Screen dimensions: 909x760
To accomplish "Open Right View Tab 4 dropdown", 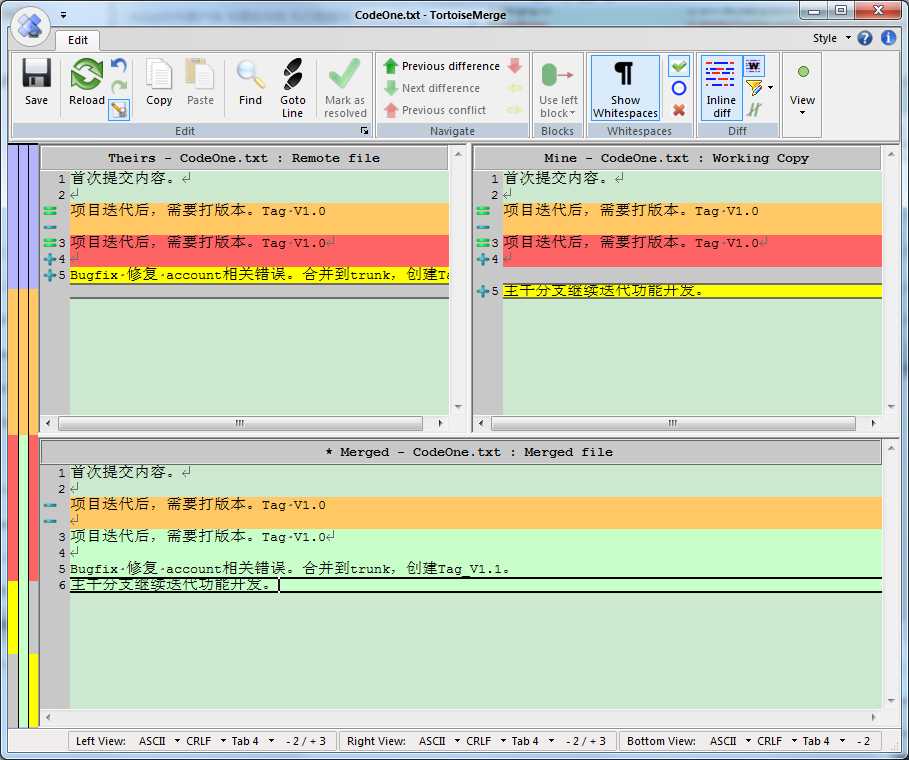I will 532,741.
